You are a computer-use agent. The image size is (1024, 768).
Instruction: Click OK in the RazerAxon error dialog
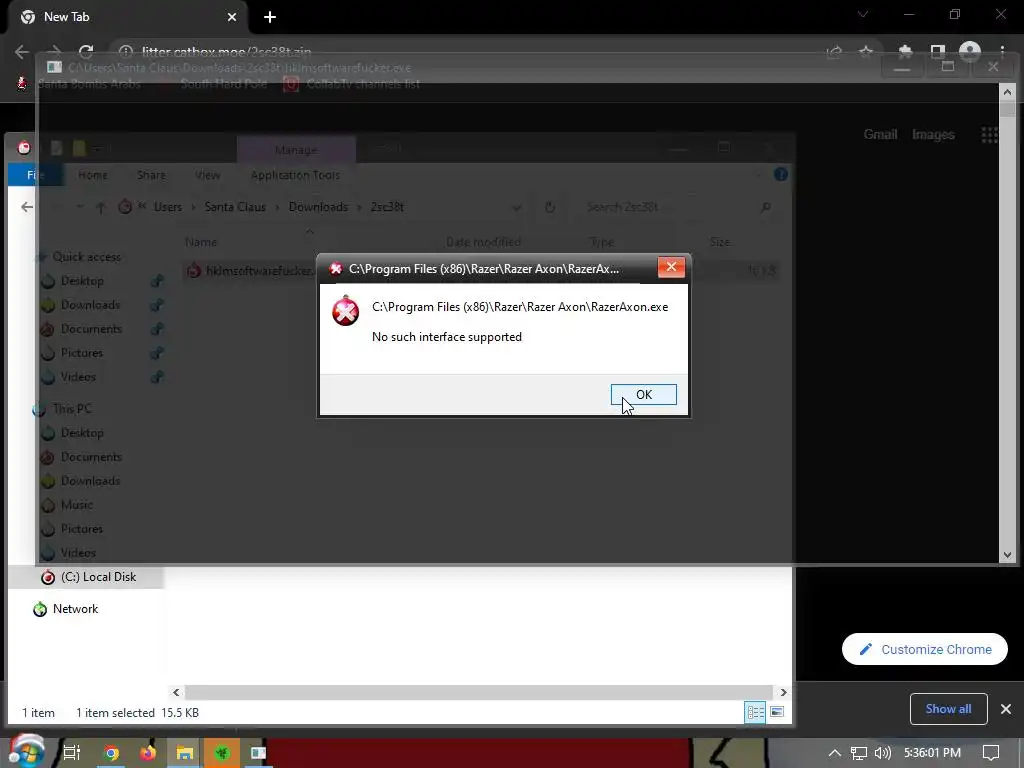point(643,394)
